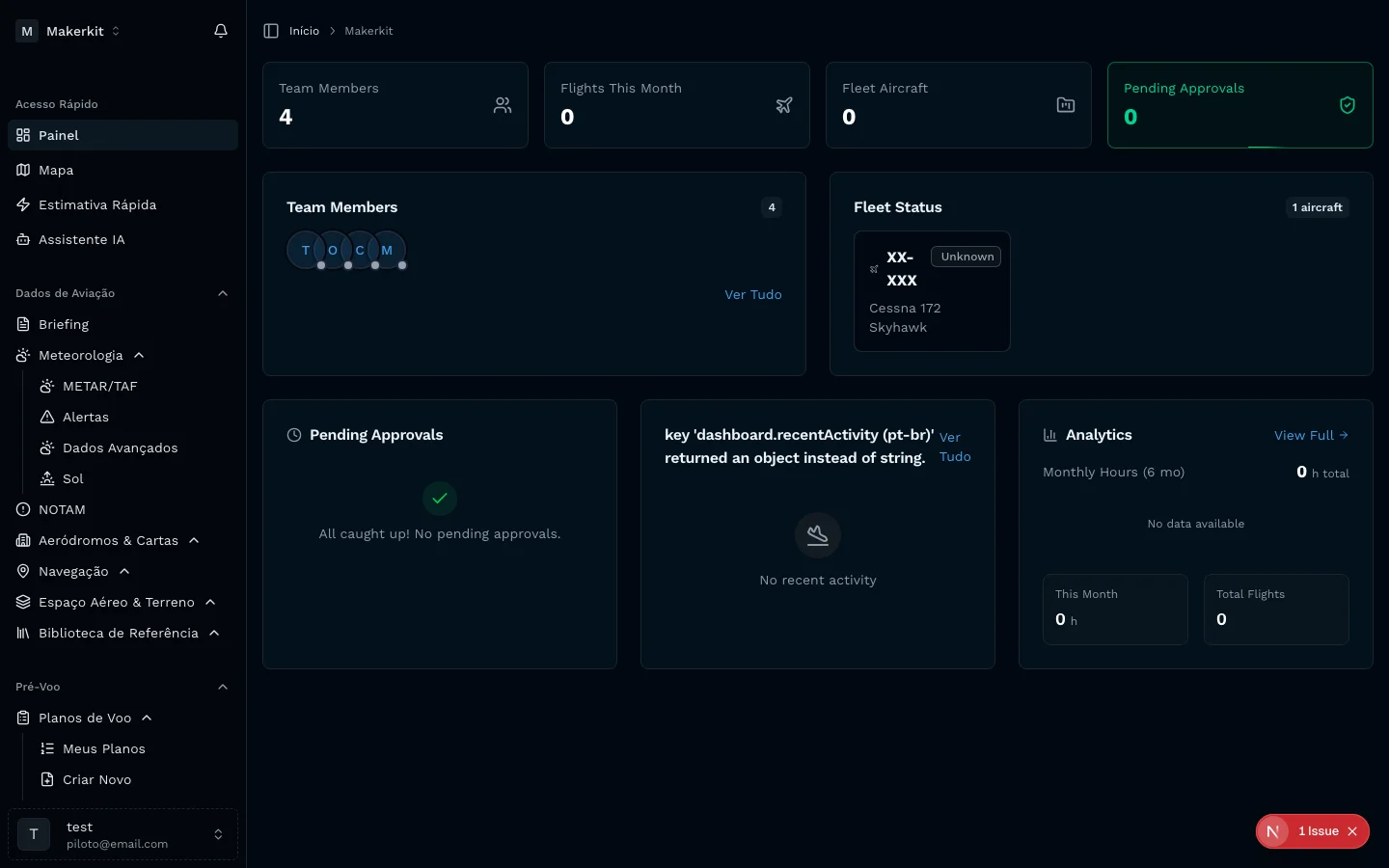This screenshot has width=1389, height=868.
Task: Open the piloto@email.com account menu
Action: (x=123, y=833)
